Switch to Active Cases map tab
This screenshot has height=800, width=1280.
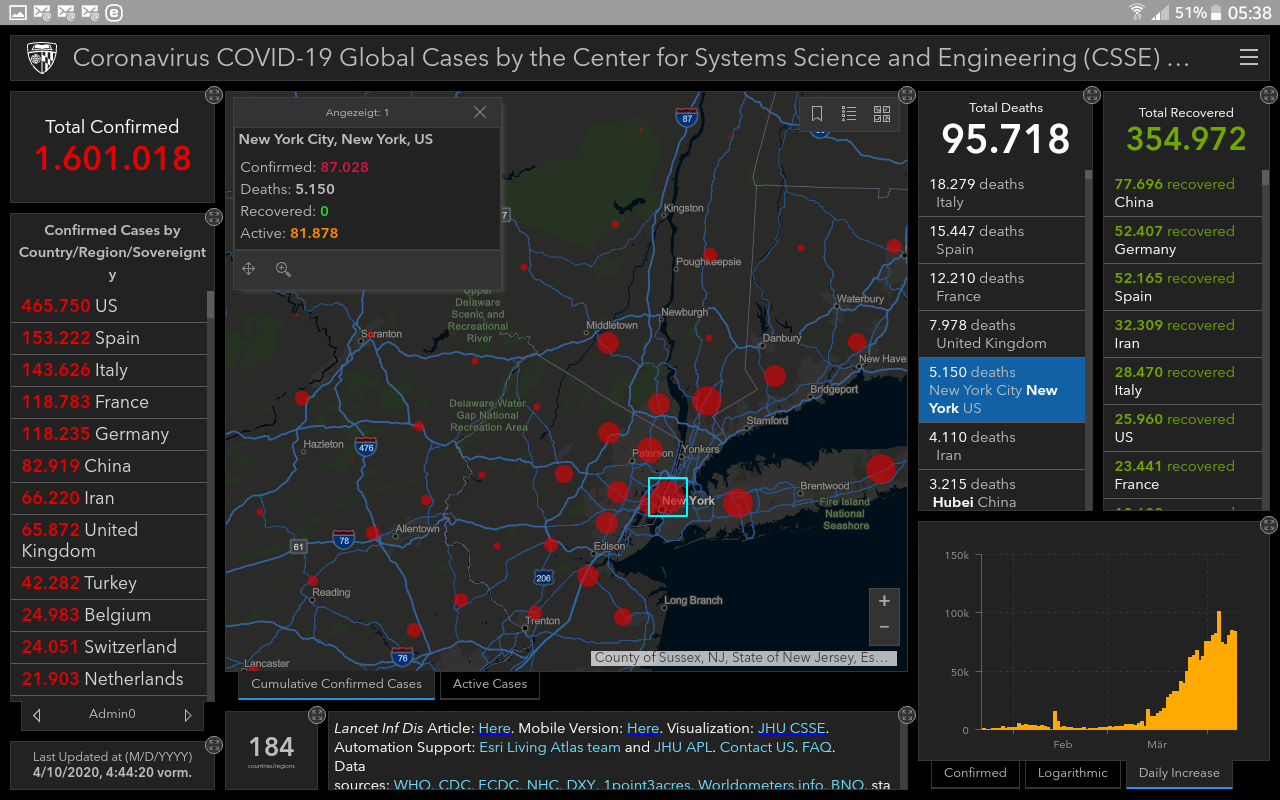tap(490, 684)
